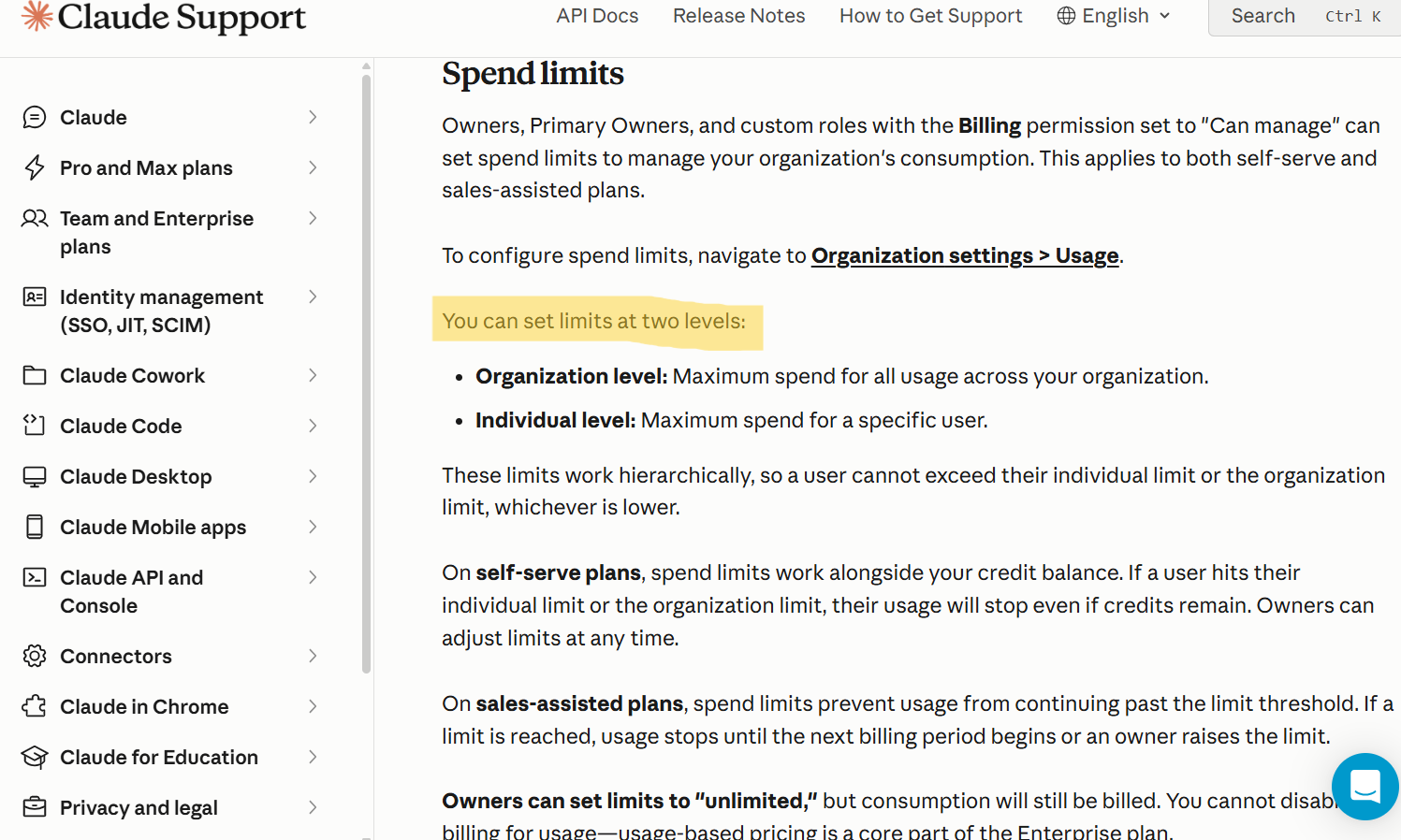Click the highlighted 'You can set limits at two levels:' text
Image resolution: width=1401 pixels, height=840 pixels.
tap(593, 321)
